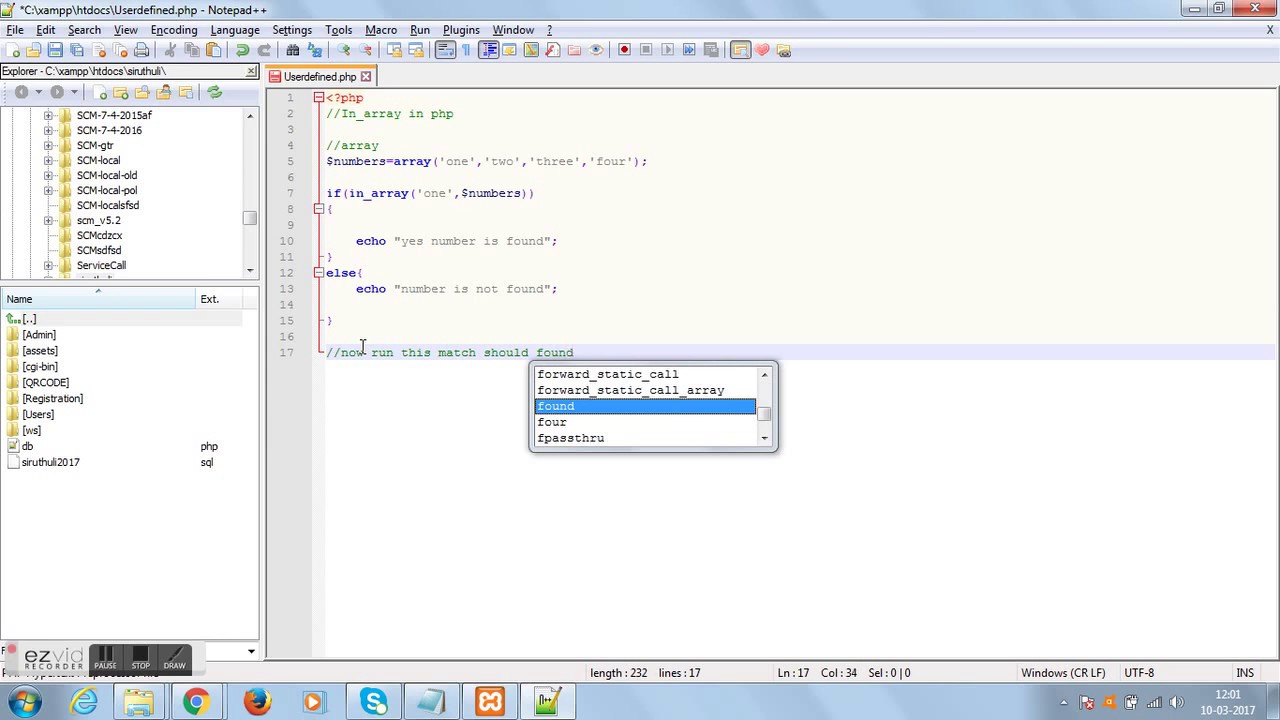The width and height of the screenshot is (1280, 720).
Task: Open Find with binoculars icon
Action: [293, 50]
